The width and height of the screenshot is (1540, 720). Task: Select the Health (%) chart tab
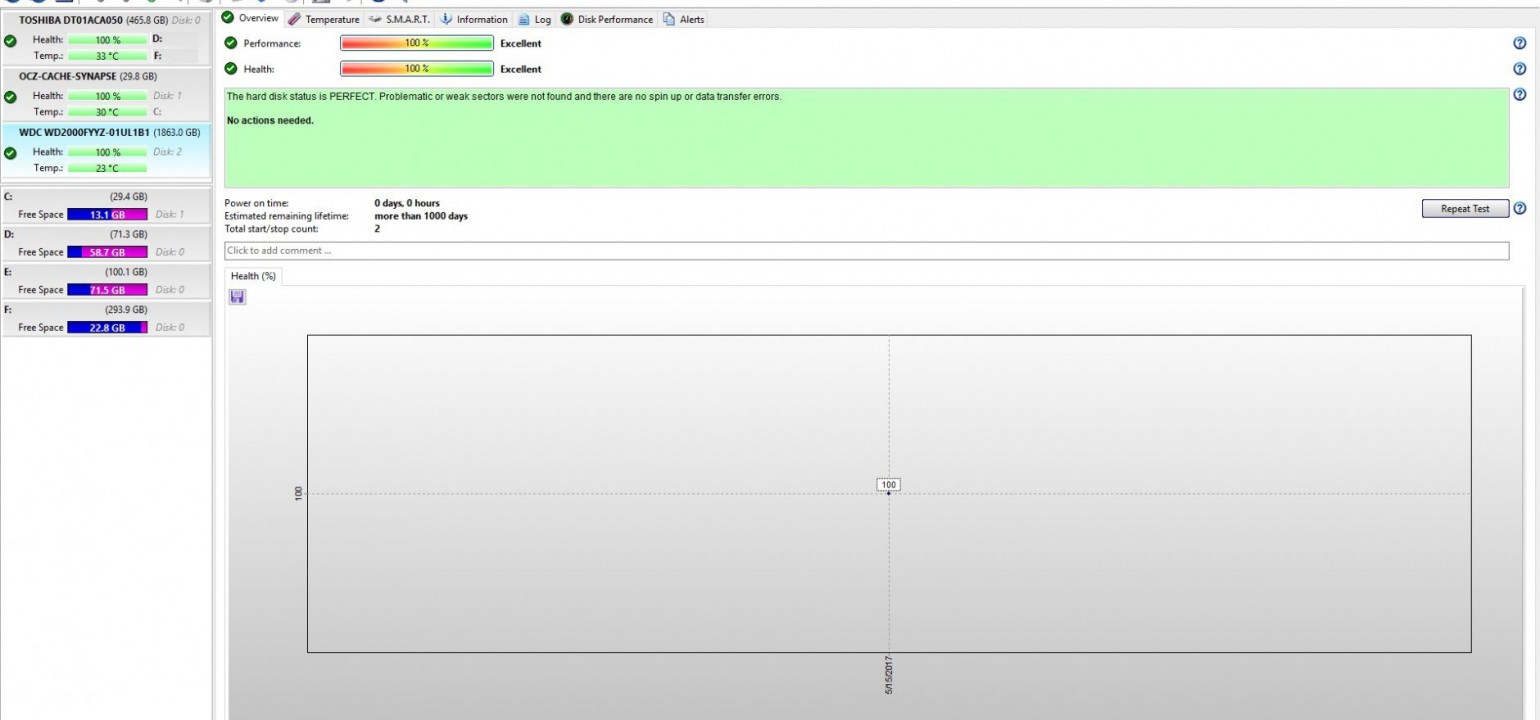[x=253, y=276]
